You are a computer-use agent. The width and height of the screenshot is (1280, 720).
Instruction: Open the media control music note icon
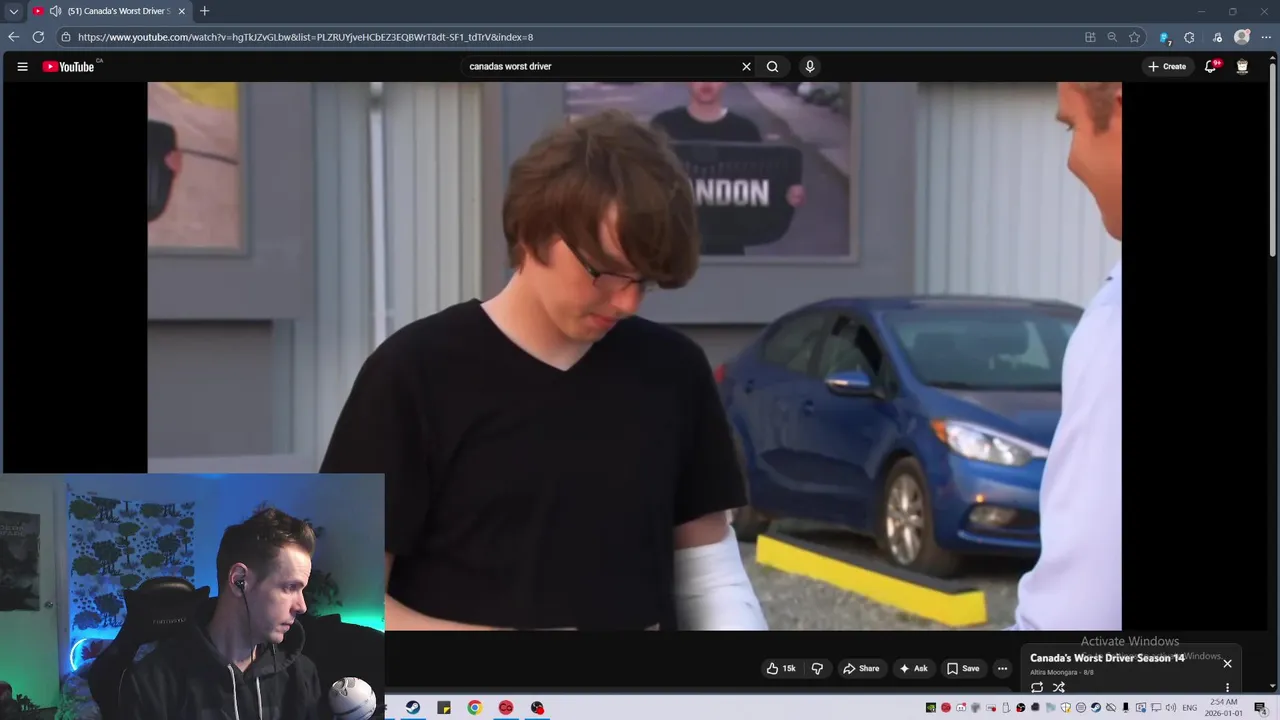pos(1217,37)
